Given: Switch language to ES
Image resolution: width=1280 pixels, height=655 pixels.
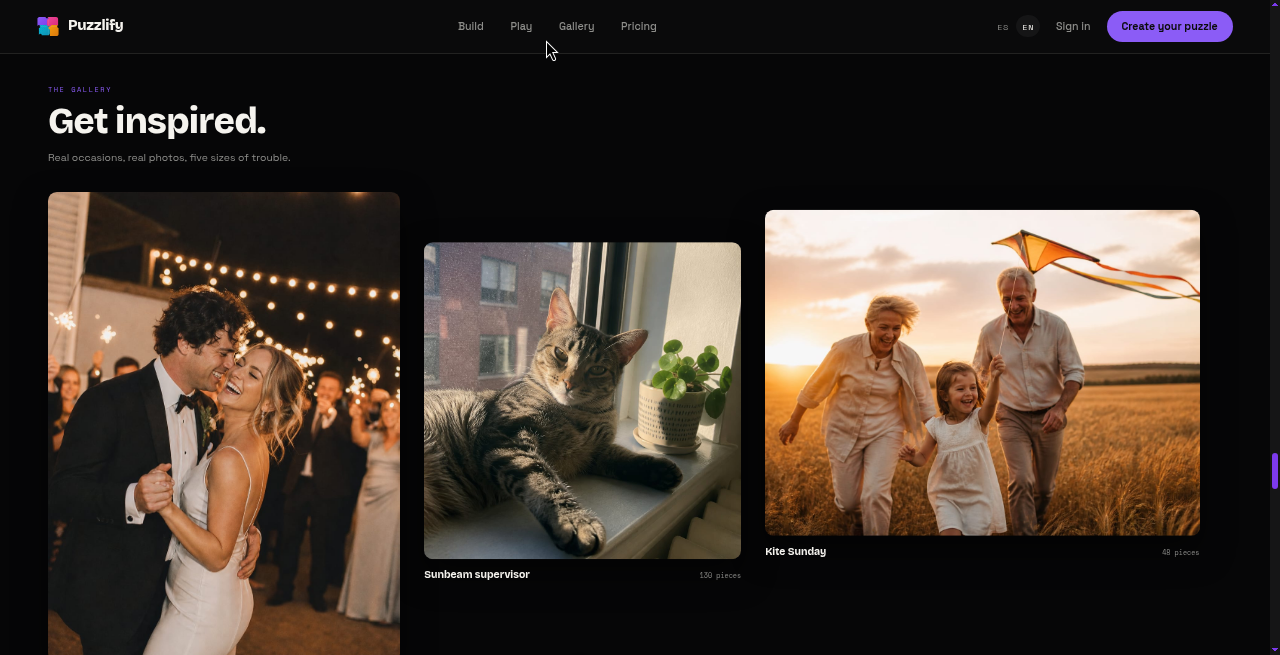Looking at the screenshot, I should tap(1003, 27).
